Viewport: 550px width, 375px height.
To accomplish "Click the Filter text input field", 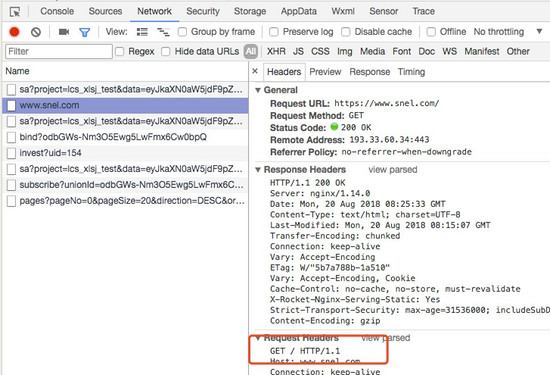I will 59,52.
